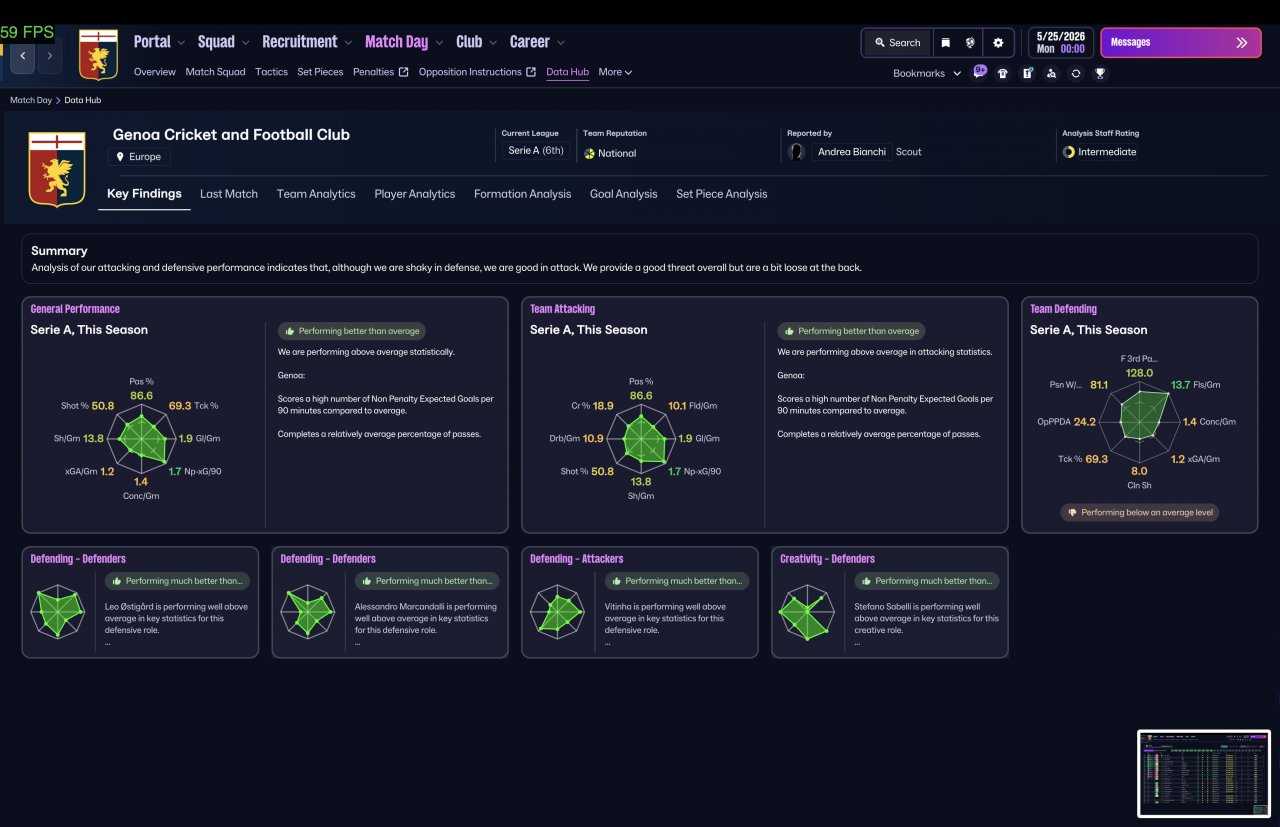Open the Team Analytics tab

click(316, 194)
